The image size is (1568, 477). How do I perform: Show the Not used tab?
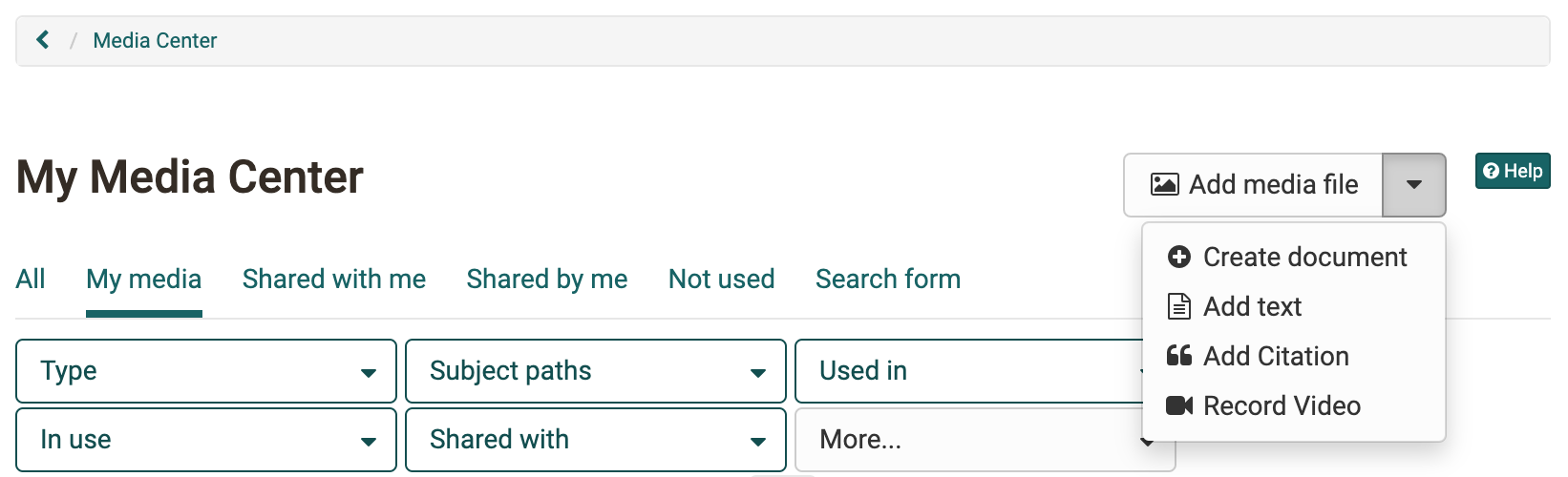(x=722, y=279)
